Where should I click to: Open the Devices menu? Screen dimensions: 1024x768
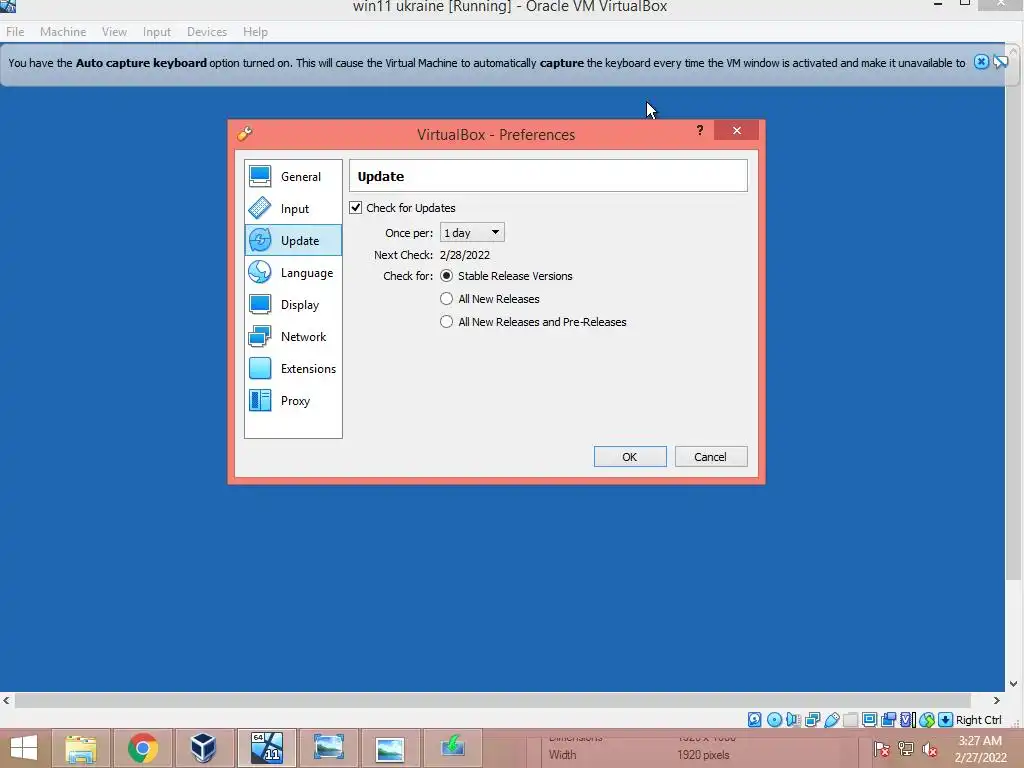tap(207, 31)
